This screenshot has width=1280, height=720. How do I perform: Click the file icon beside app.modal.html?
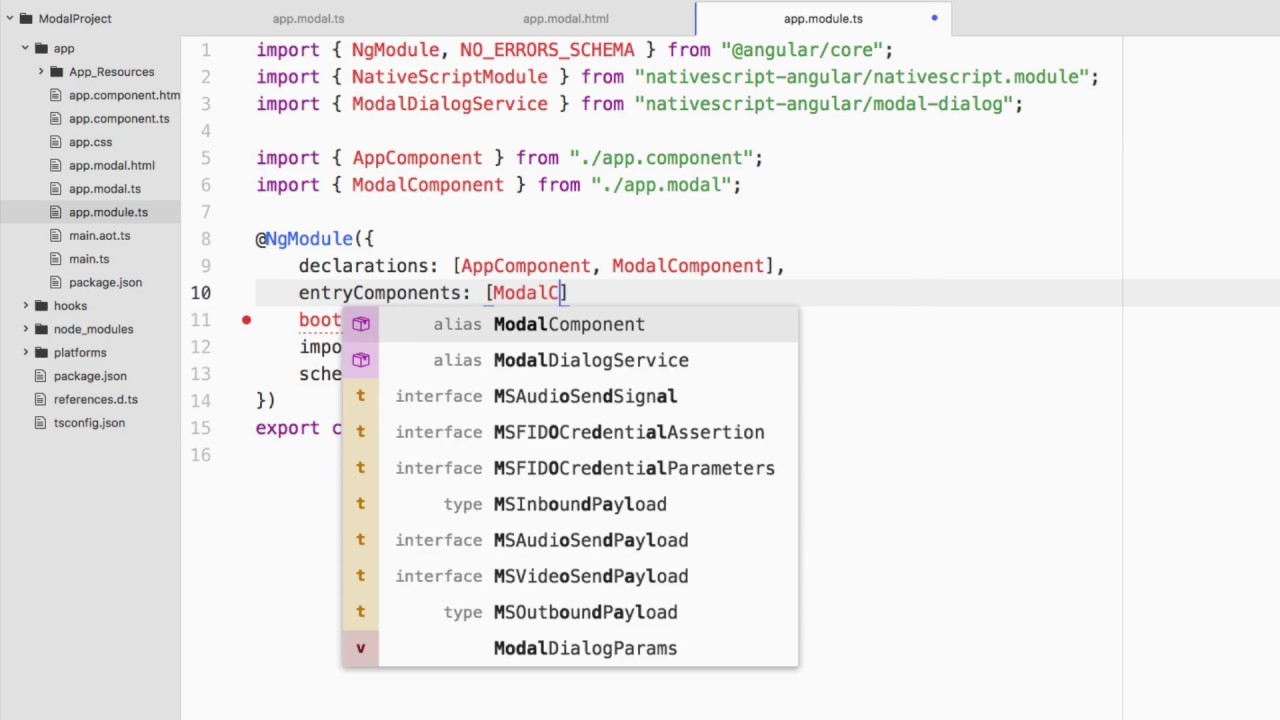[58, 165]
